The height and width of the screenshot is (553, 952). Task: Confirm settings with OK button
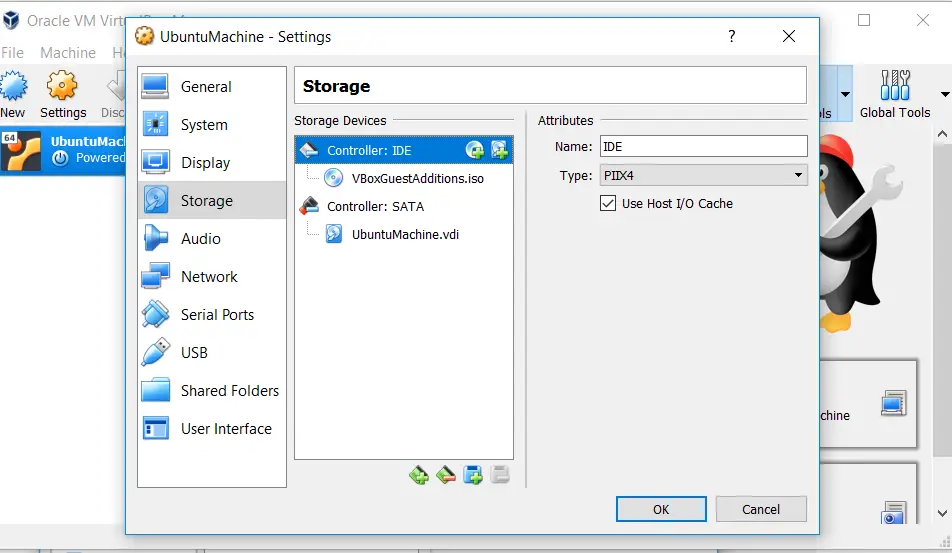pyautogui.click(x=661, y=509)
